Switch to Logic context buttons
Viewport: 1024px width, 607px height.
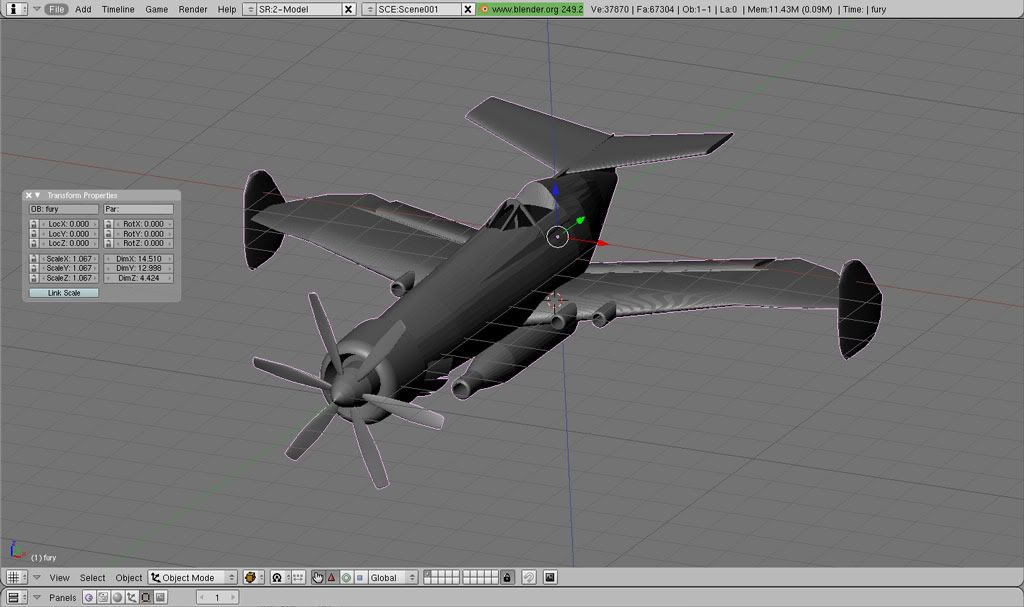[x=89, y=597]
